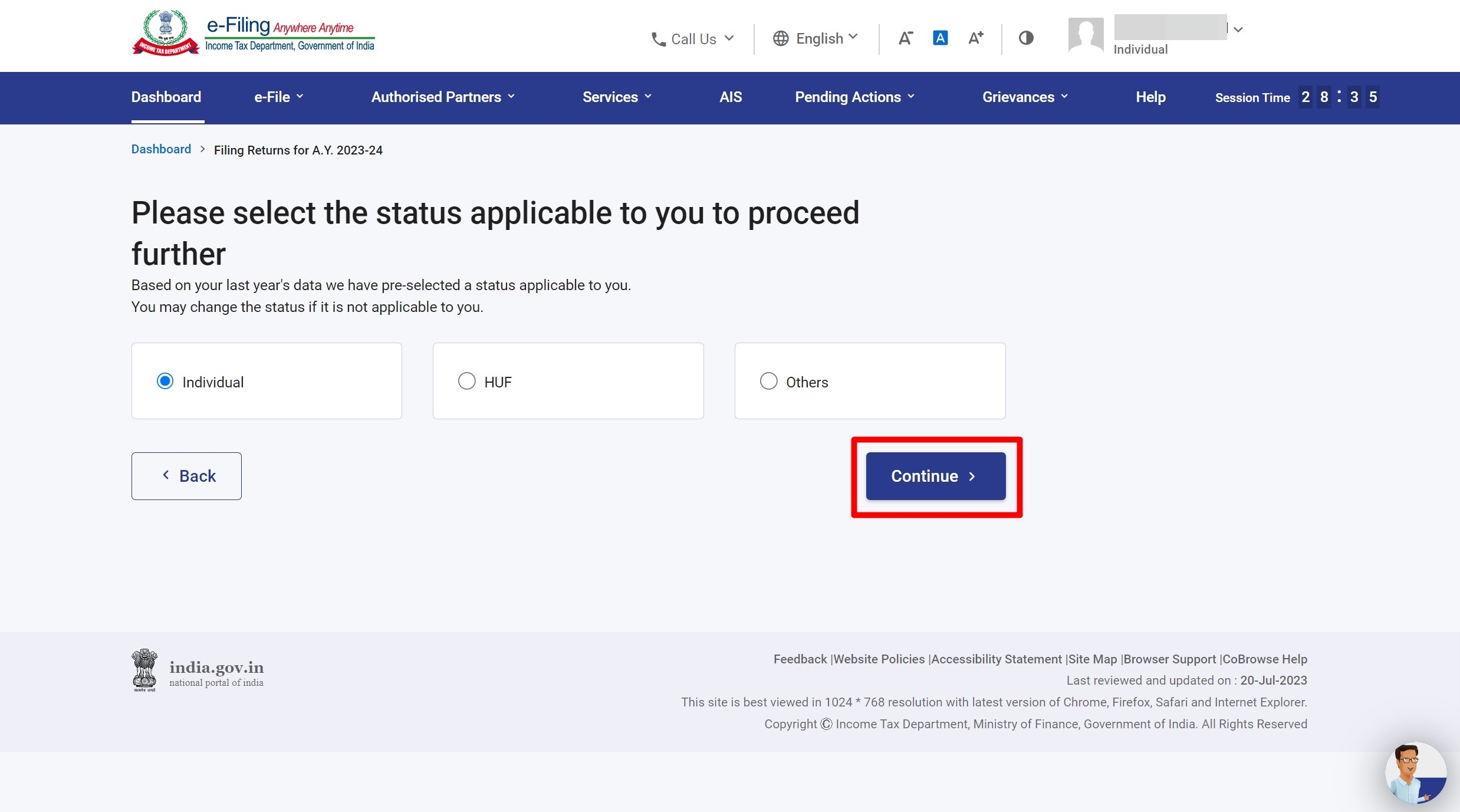Decrease font size with A- icon
Viewport: 1460px width, 812px height.
tap(906, 38)
